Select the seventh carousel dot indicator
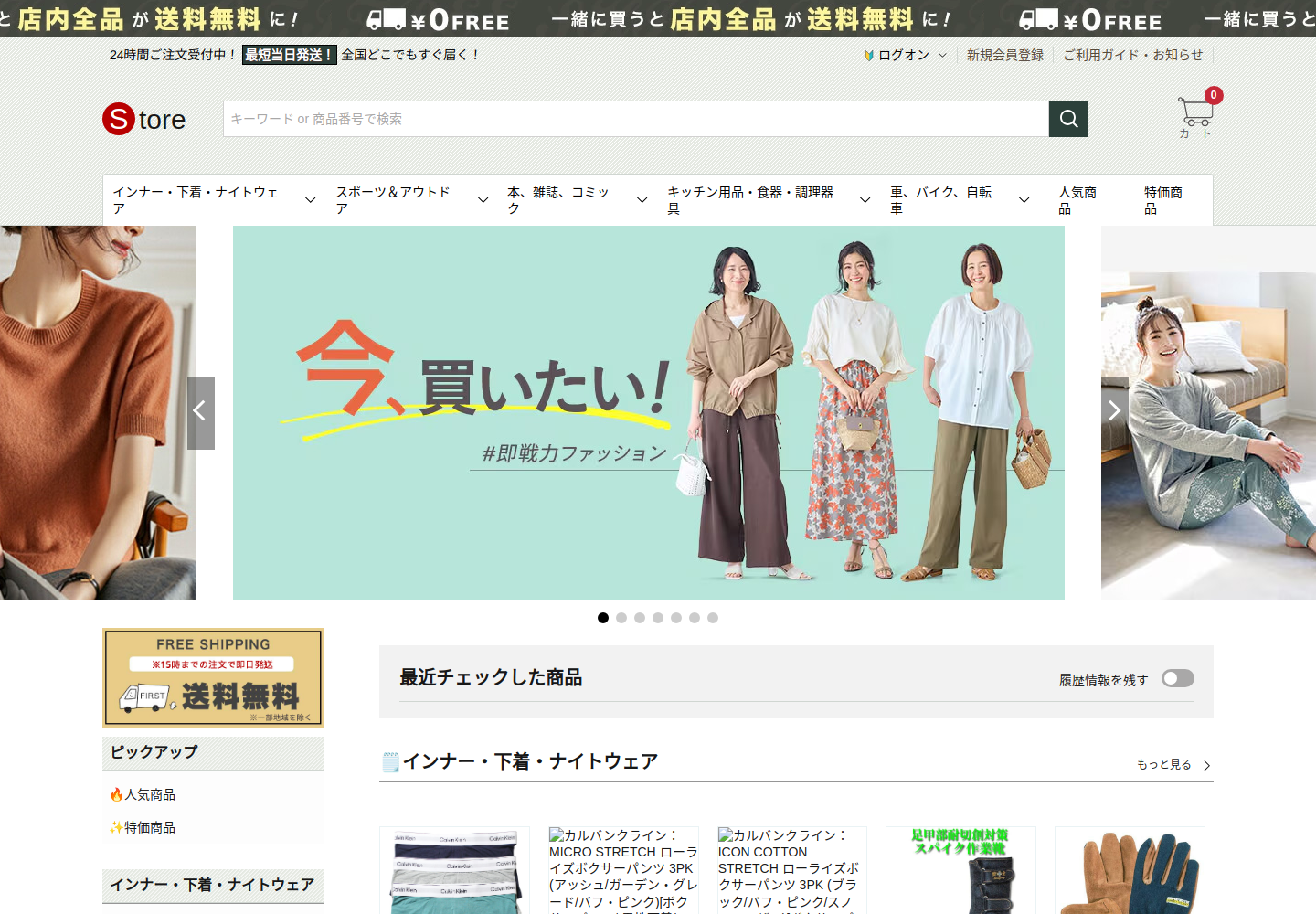This screenshot has height=914, width=1316. click(x=713, y=618)
